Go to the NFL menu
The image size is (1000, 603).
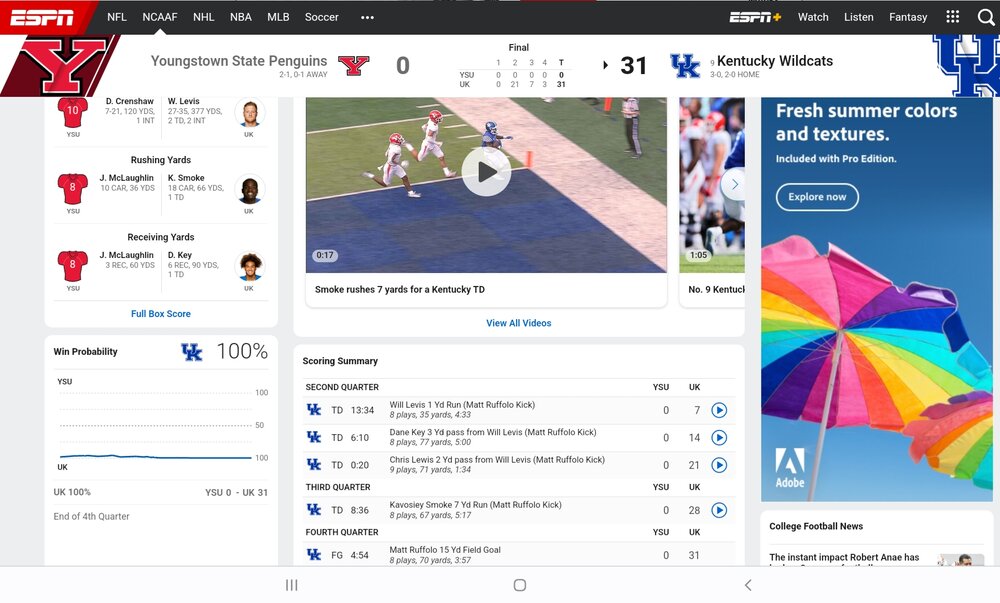click(x=117, y=17)
